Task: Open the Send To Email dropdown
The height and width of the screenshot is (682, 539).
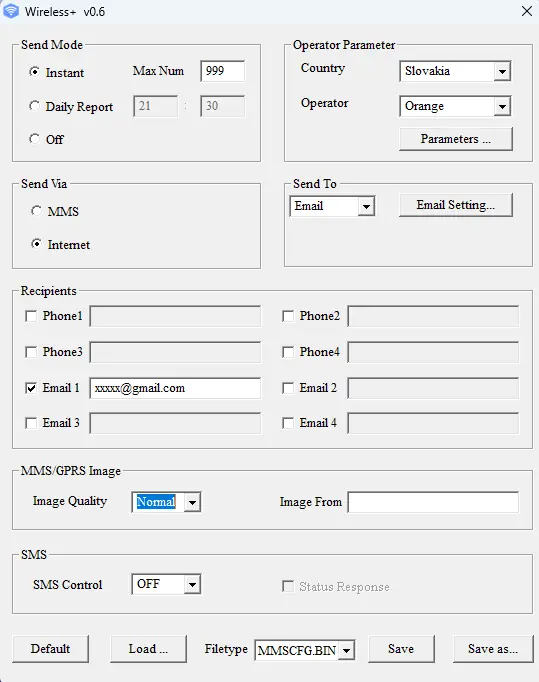Action: pyautogui.click(x=332, y=206)
